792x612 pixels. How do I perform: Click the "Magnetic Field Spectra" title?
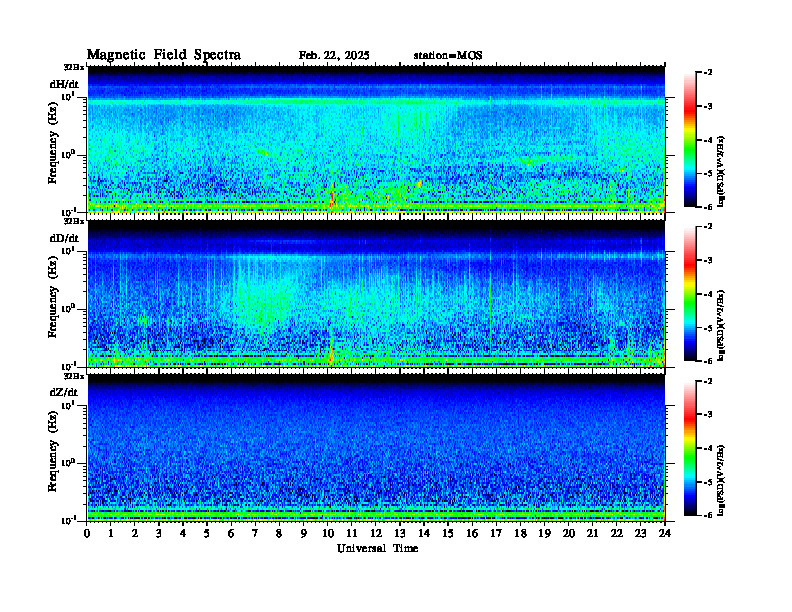164,55
